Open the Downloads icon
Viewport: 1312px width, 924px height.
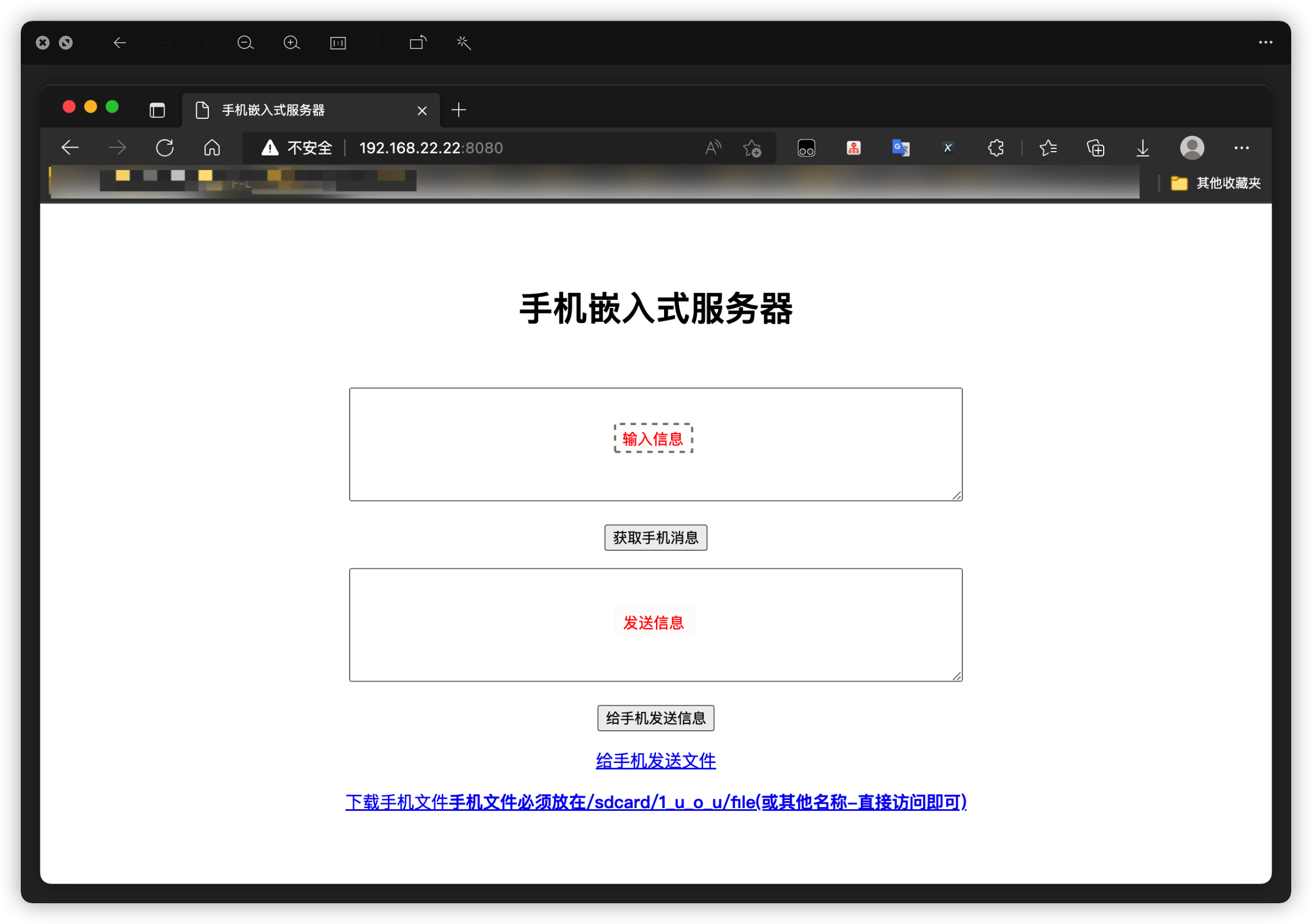point(1142,148)
